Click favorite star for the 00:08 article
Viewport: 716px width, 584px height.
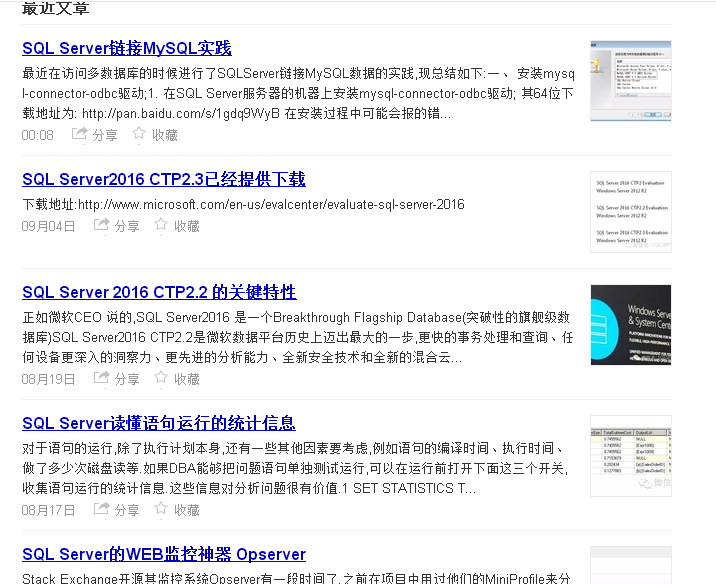pos(139,134)
